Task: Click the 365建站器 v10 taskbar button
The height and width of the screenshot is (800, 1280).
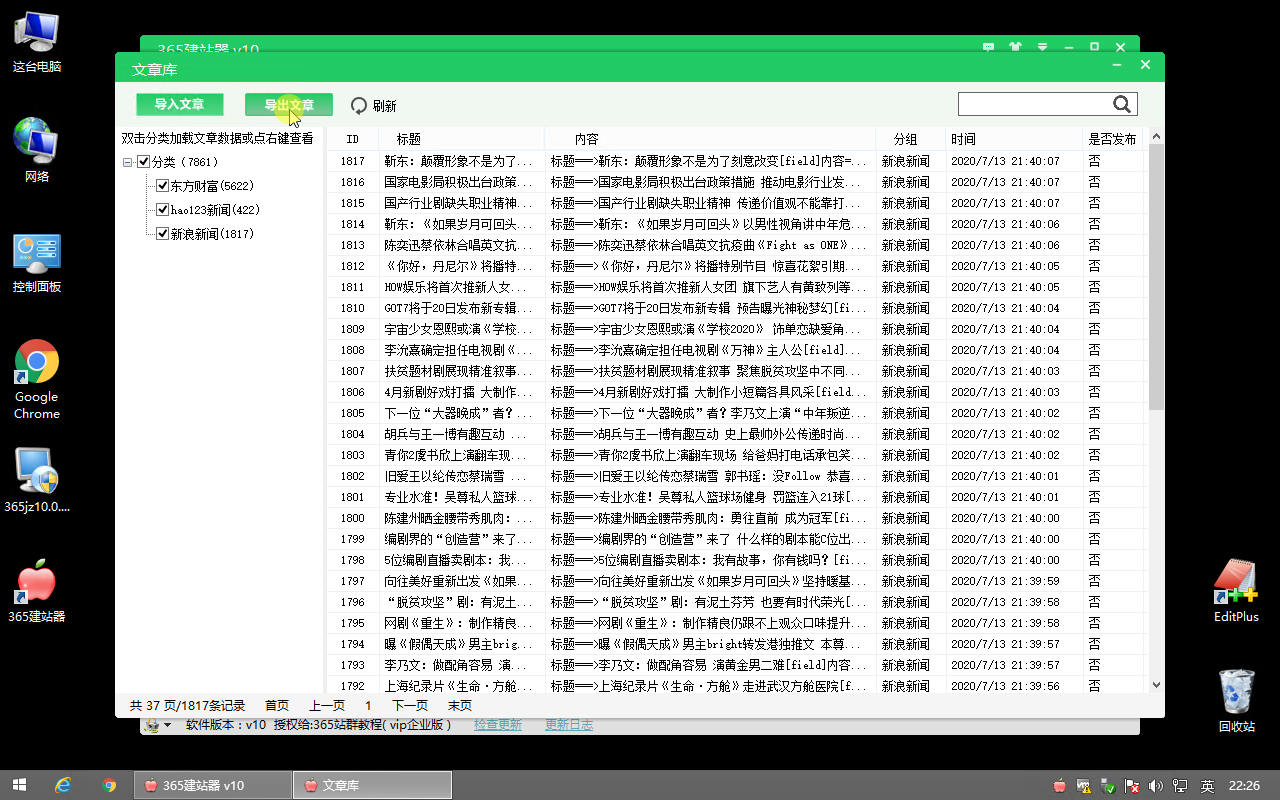Action: (x=212, y=785)
